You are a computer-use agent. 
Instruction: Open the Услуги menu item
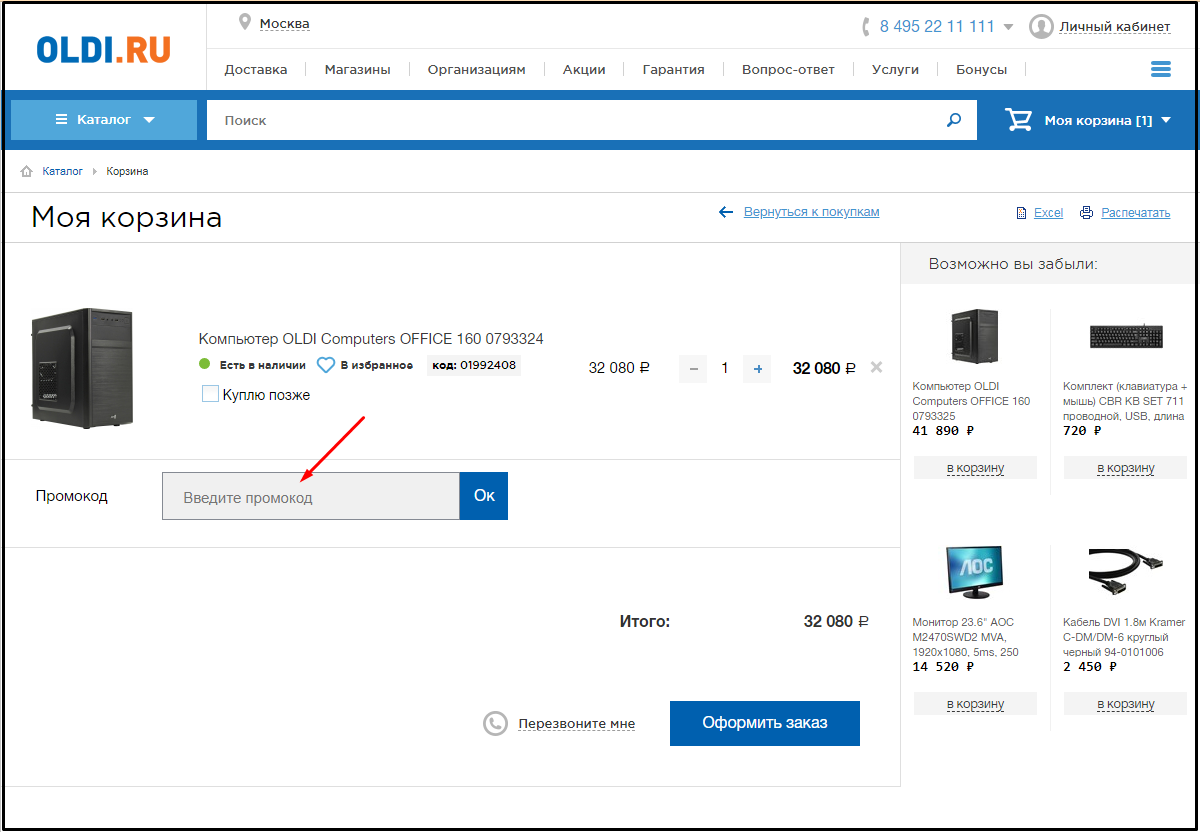(x=895, y=69)
